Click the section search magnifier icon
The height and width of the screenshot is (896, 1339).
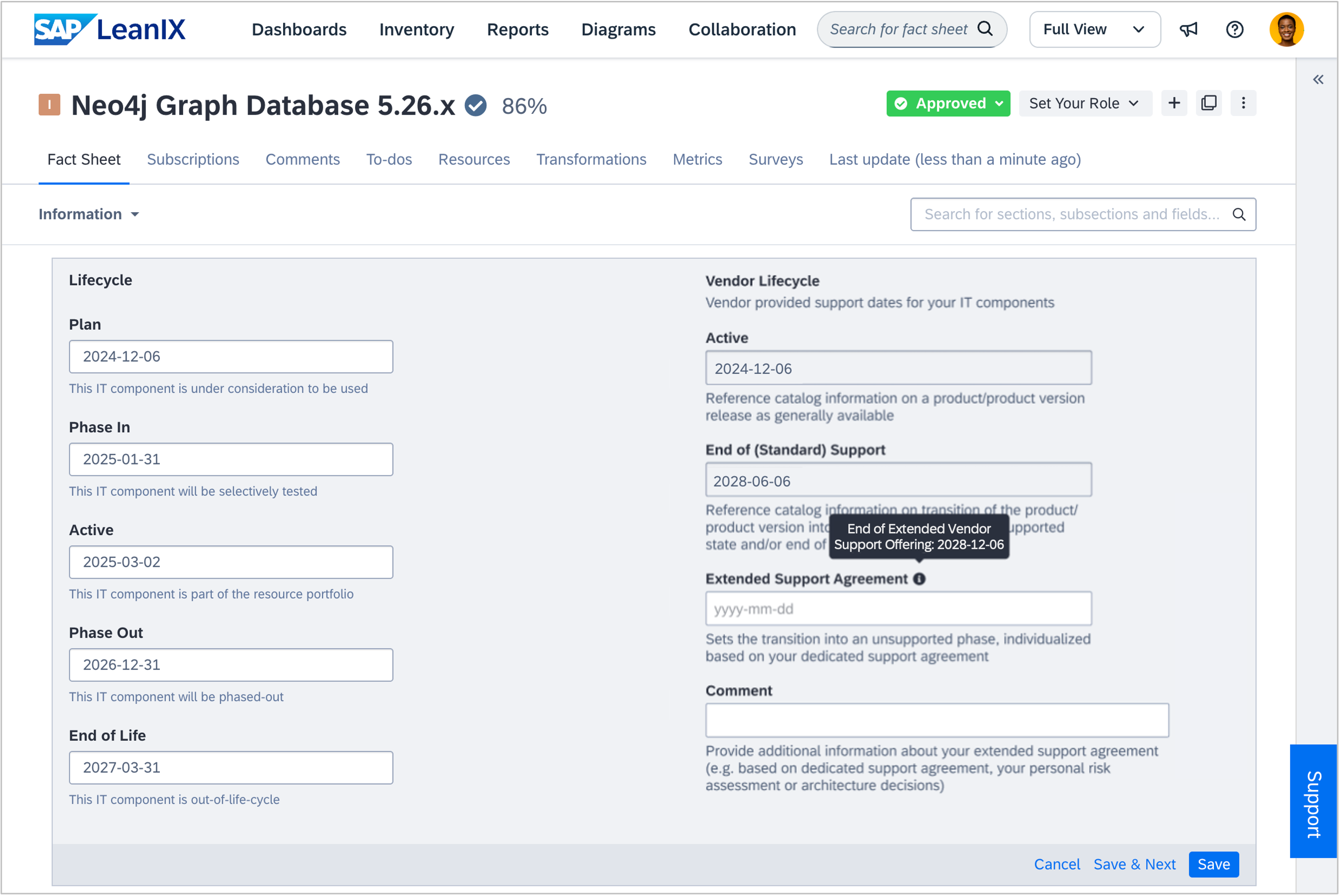1239,214
